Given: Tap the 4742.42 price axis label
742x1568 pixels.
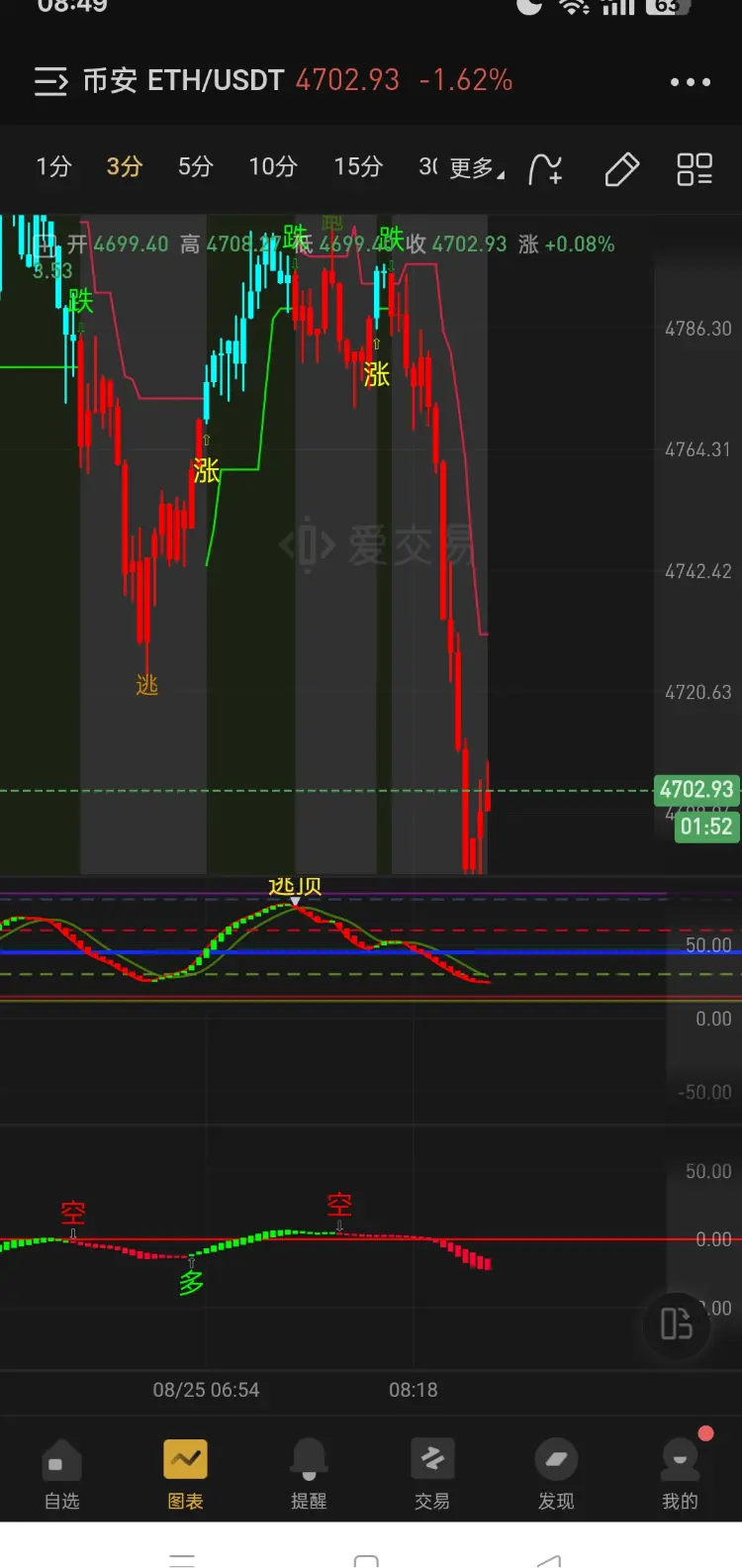Looking at the screenshot, I should [x=698, y=571].
